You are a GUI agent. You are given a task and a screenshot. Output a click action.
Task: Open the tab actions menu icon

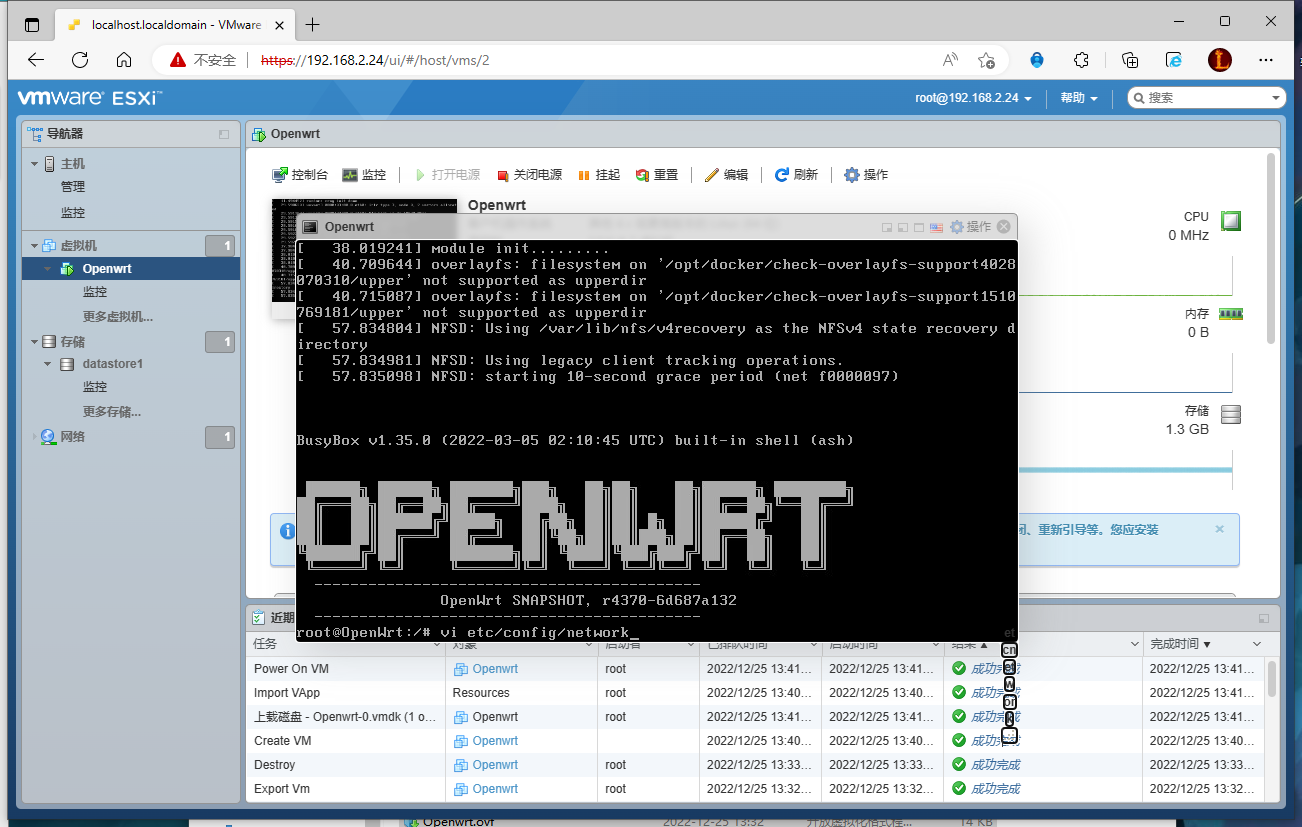click(x=32, y=24)
